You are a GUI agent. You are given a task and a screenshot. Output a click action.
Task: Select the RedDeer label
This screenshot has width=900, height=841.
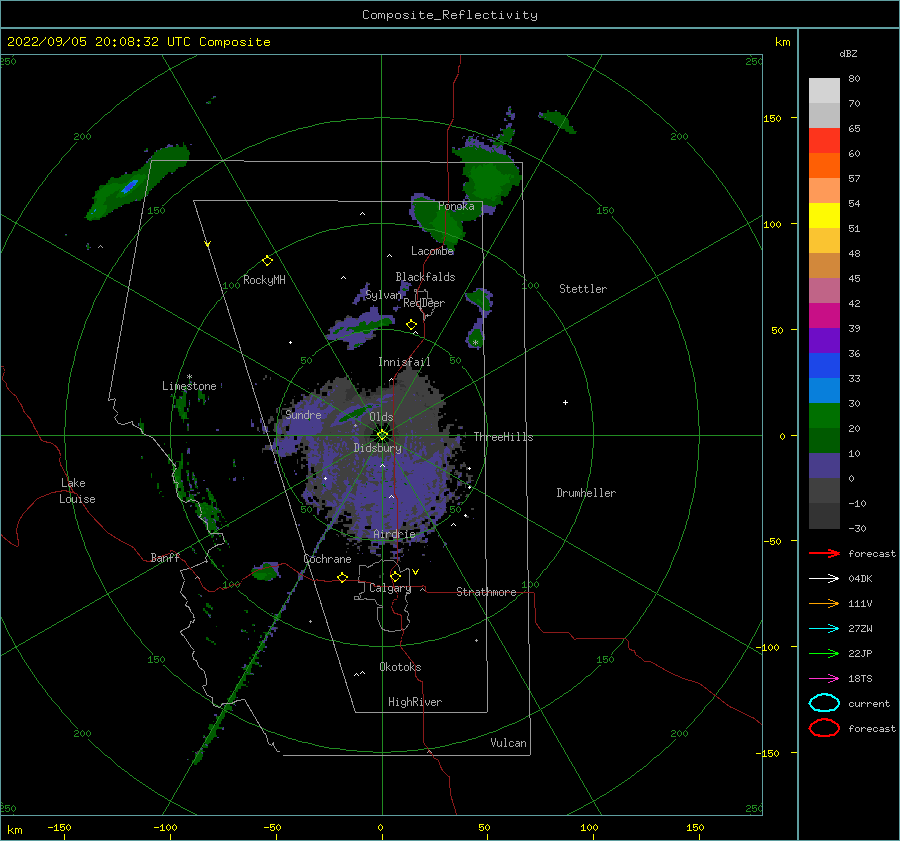coord(424,303)
